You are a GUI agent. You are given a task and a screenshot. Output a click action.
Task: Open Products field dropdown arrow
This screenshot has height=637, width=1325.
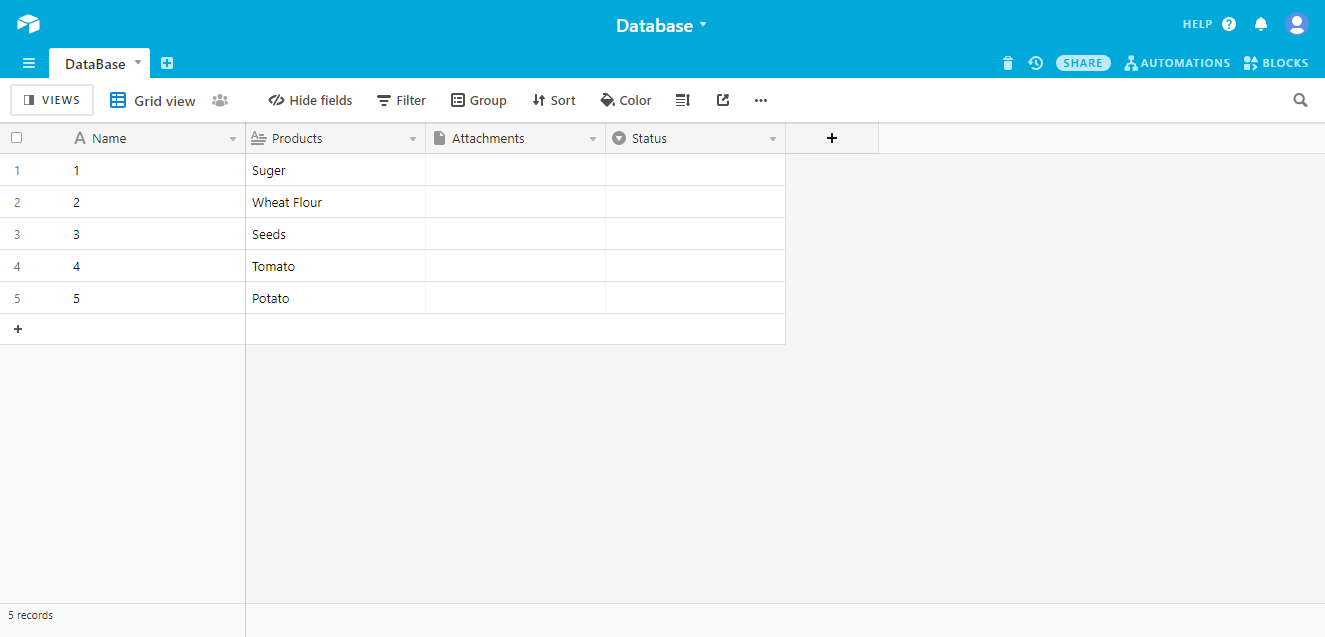pos(413,139)
